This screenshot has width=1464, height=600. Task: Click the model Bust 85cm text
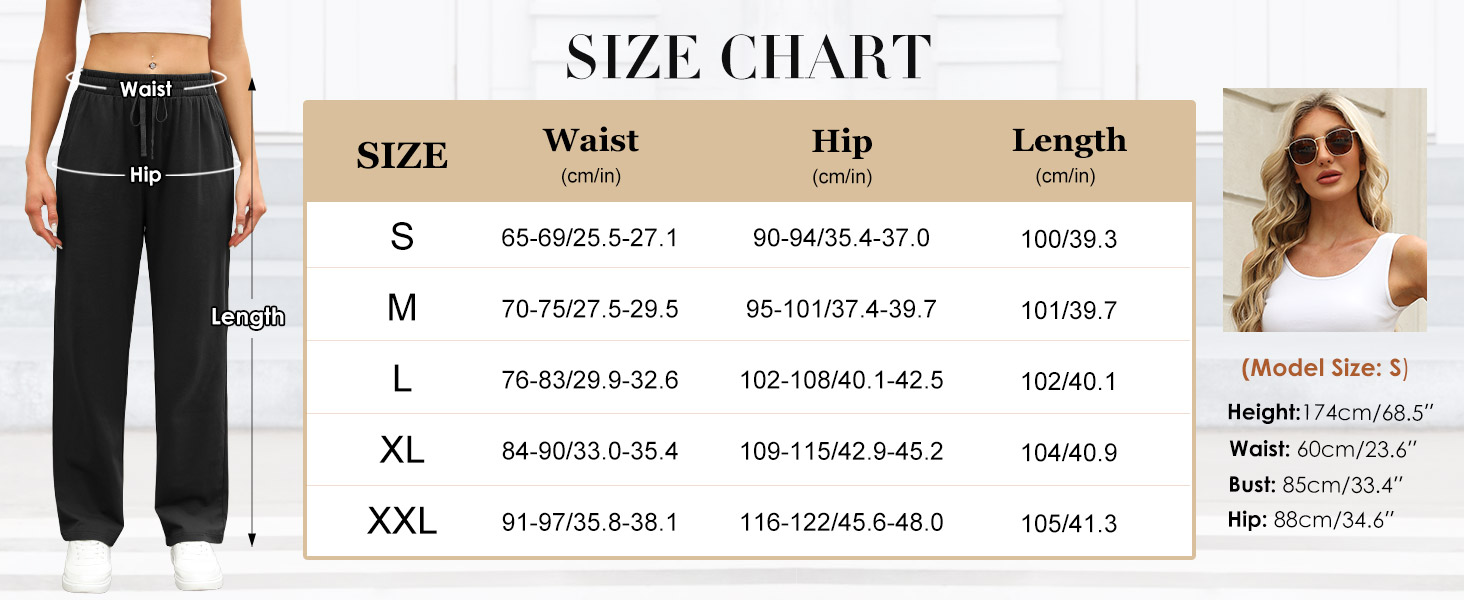tap(1315, 484)
